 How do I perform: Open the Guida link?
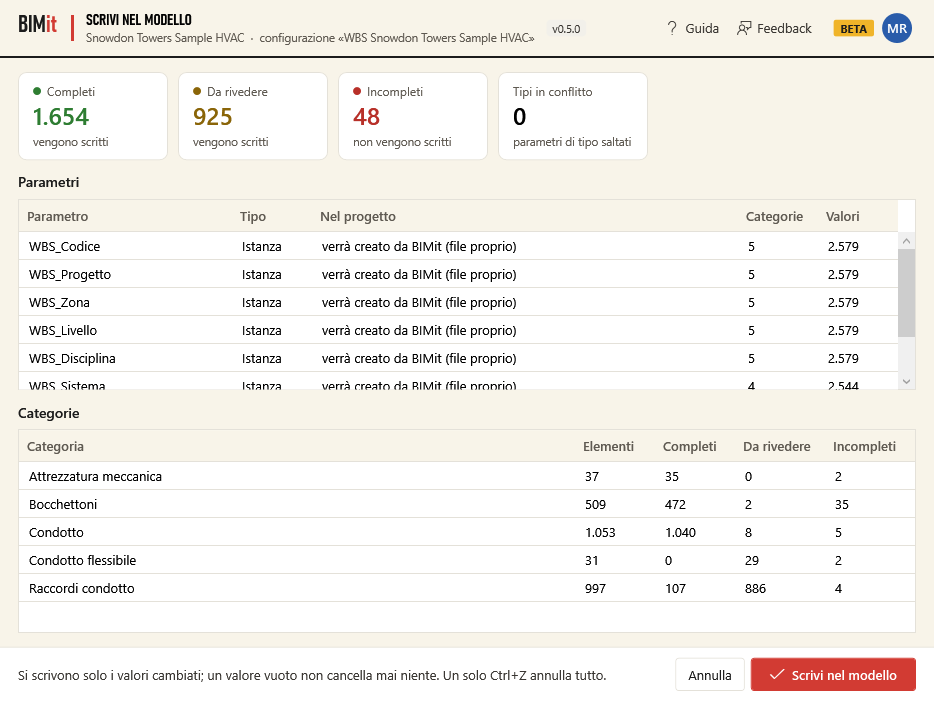click(x=702, y=28)
